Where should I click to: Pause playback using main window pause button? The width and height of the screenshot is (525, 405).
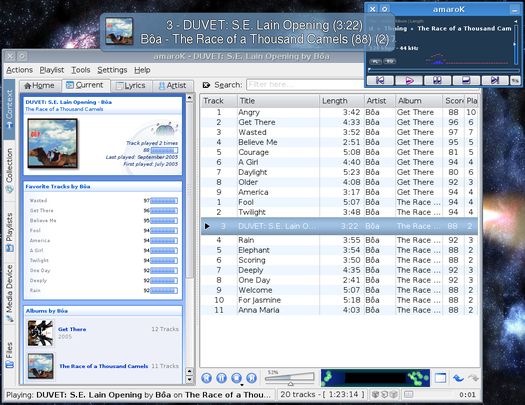(x=221, y=378)
